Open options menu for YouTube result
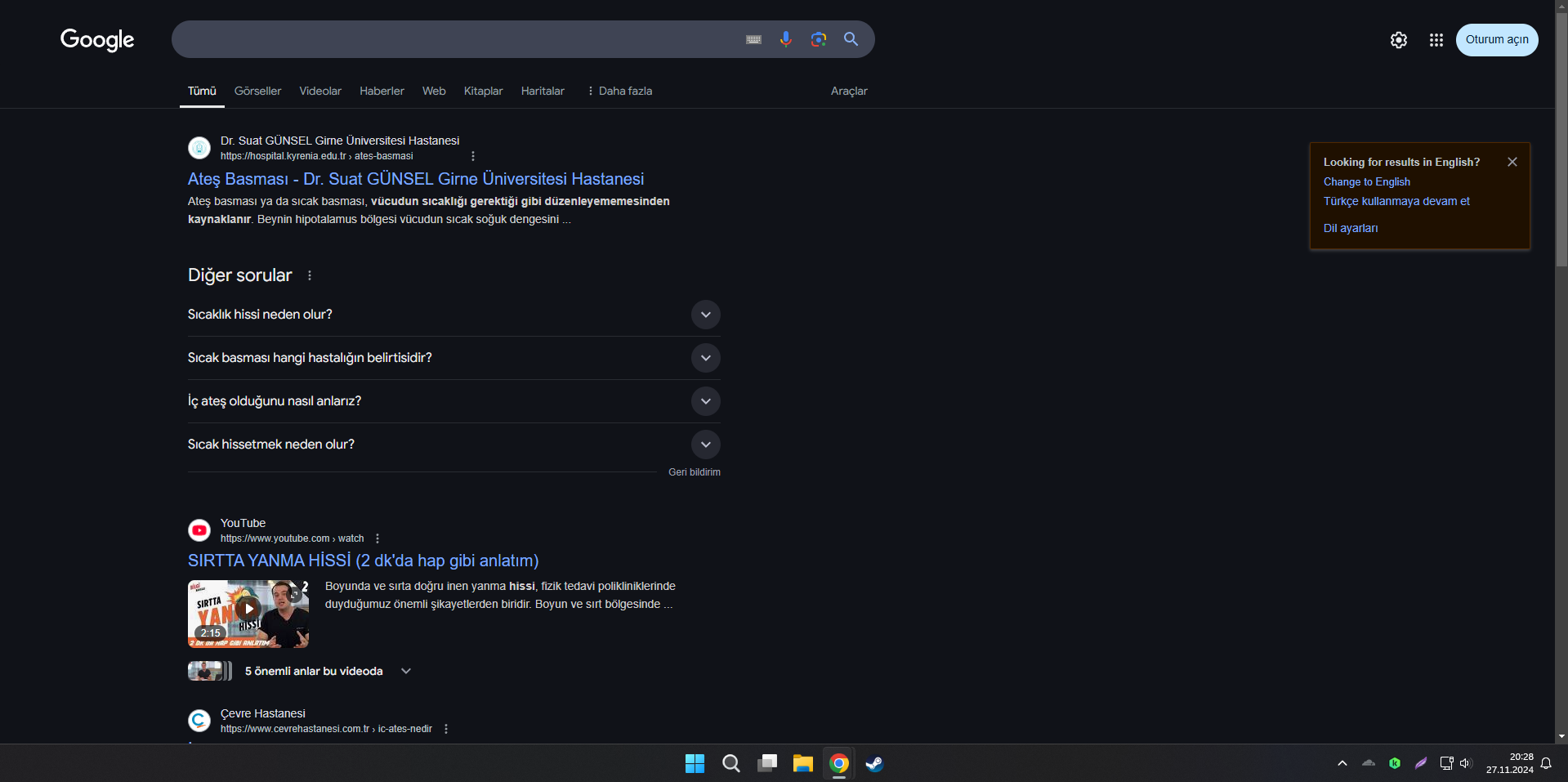Viewport: 1568px width, 782px height. pyautogui.click(x=377, y=538)
